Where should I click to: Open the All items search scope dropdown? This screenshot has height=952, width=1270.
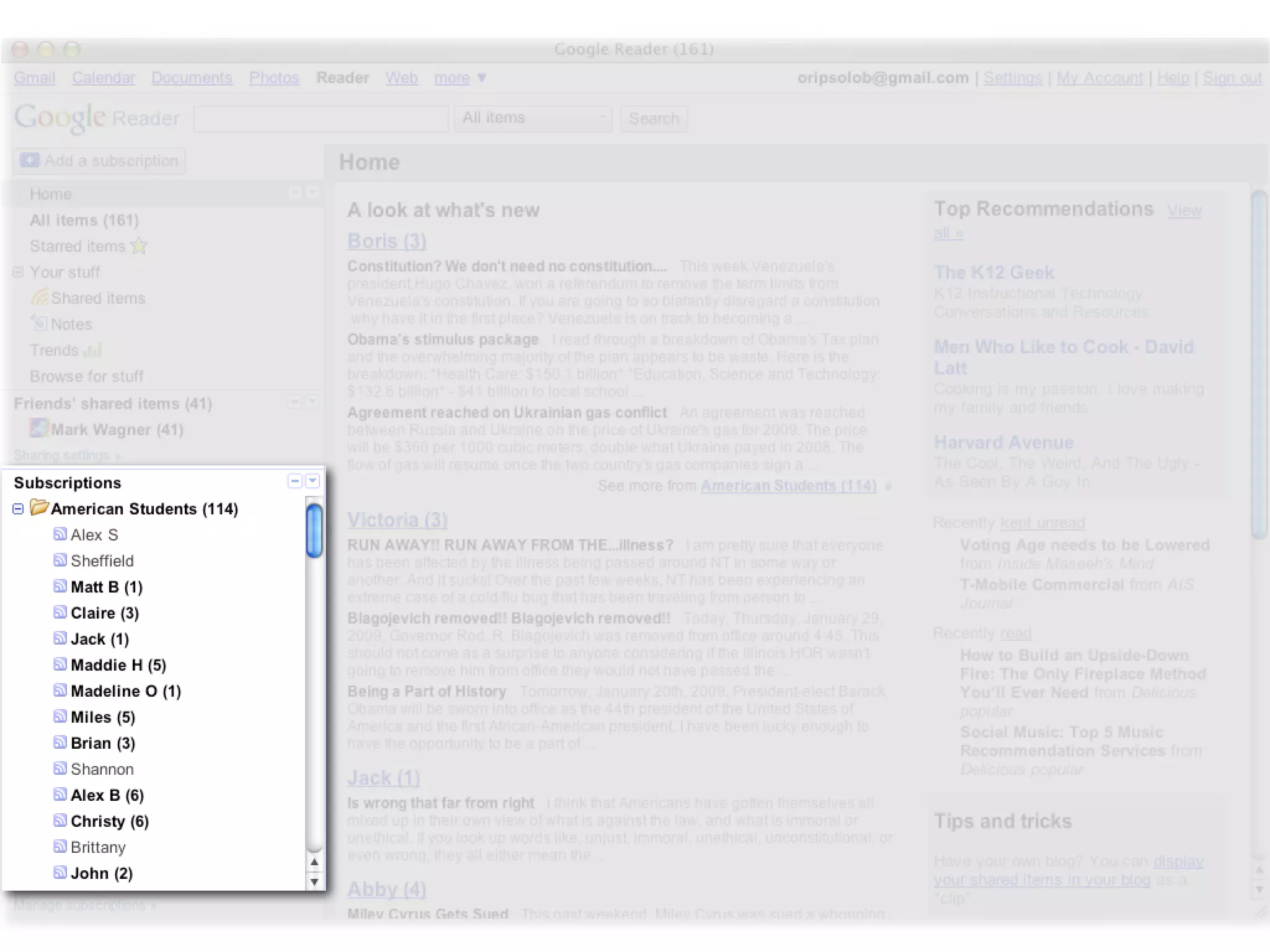(x=533, y=118)
